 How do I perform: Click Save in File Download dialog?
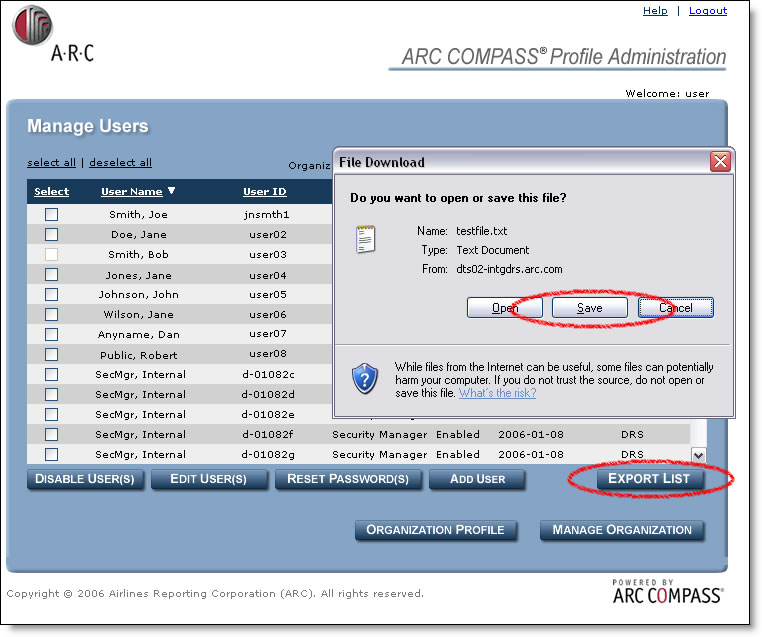[x=589, y=308]
